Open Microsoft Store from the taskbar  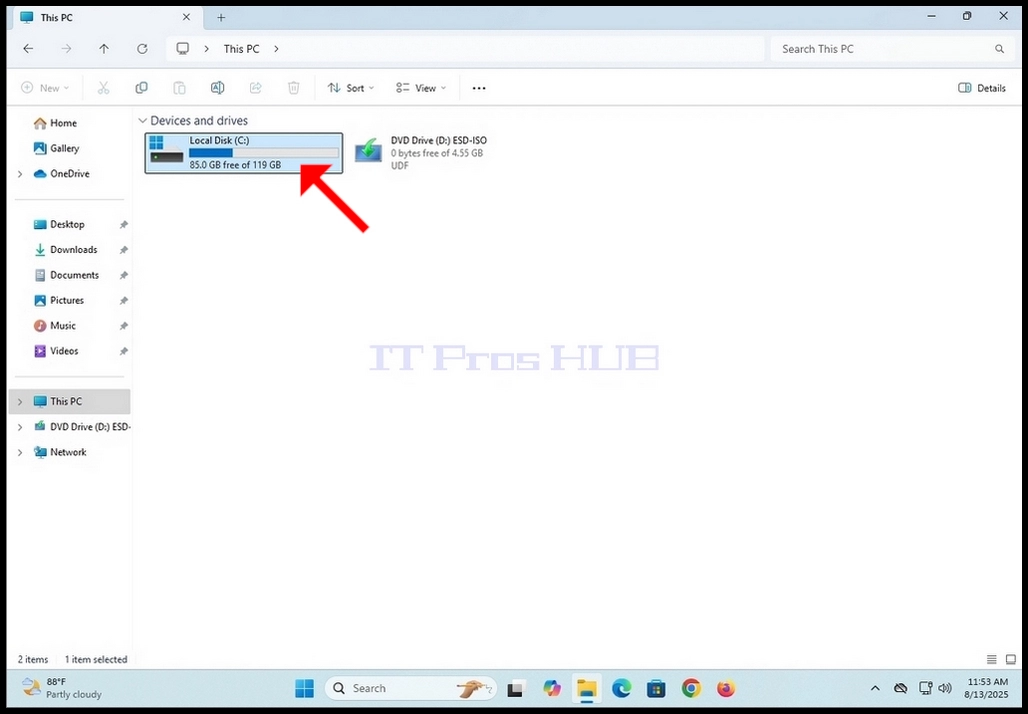(x=656, y=688)
